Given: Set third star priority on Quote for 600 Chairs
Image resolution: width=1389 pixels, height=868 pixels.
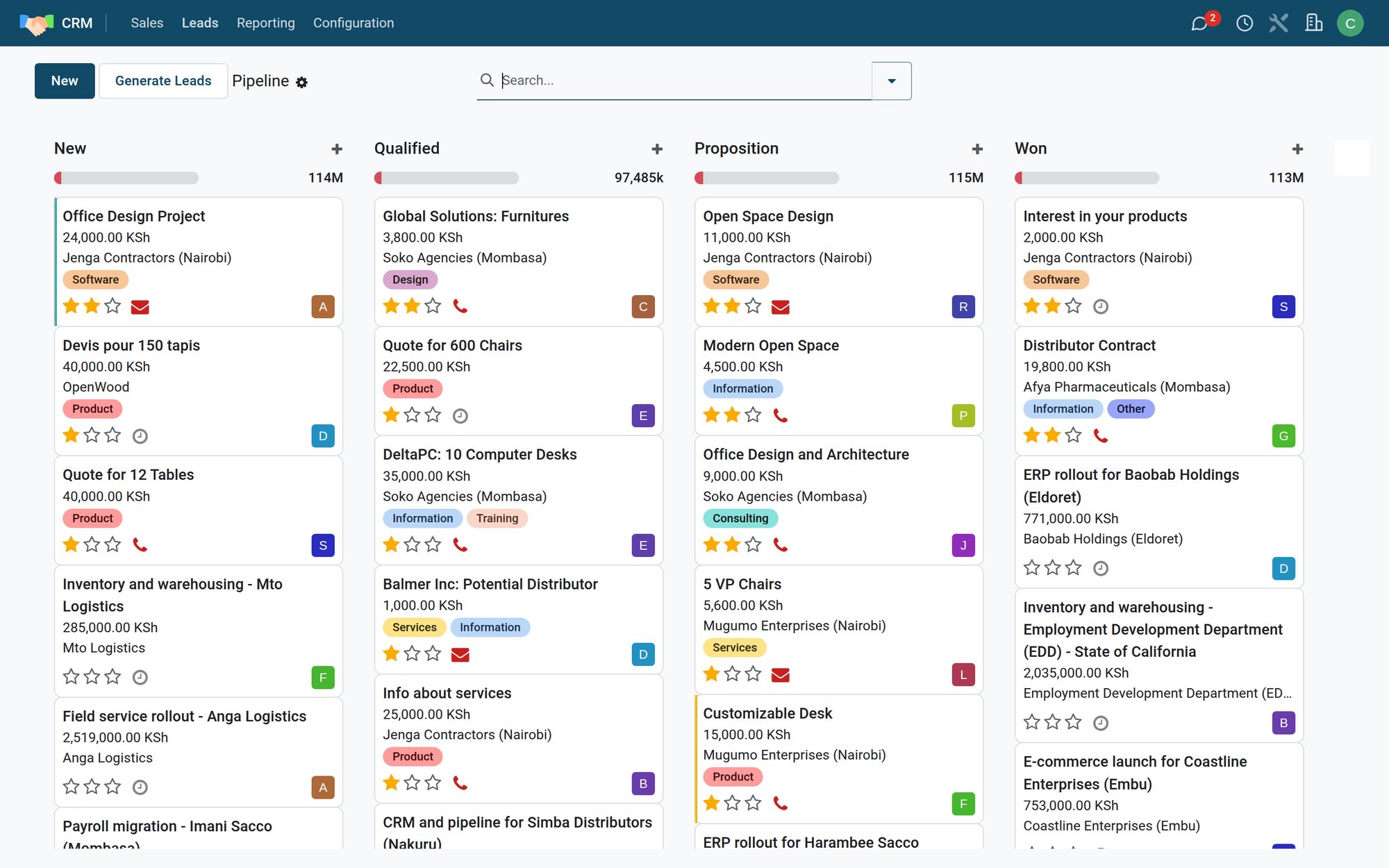Looking at the screenshot, I should click(433, 415).
